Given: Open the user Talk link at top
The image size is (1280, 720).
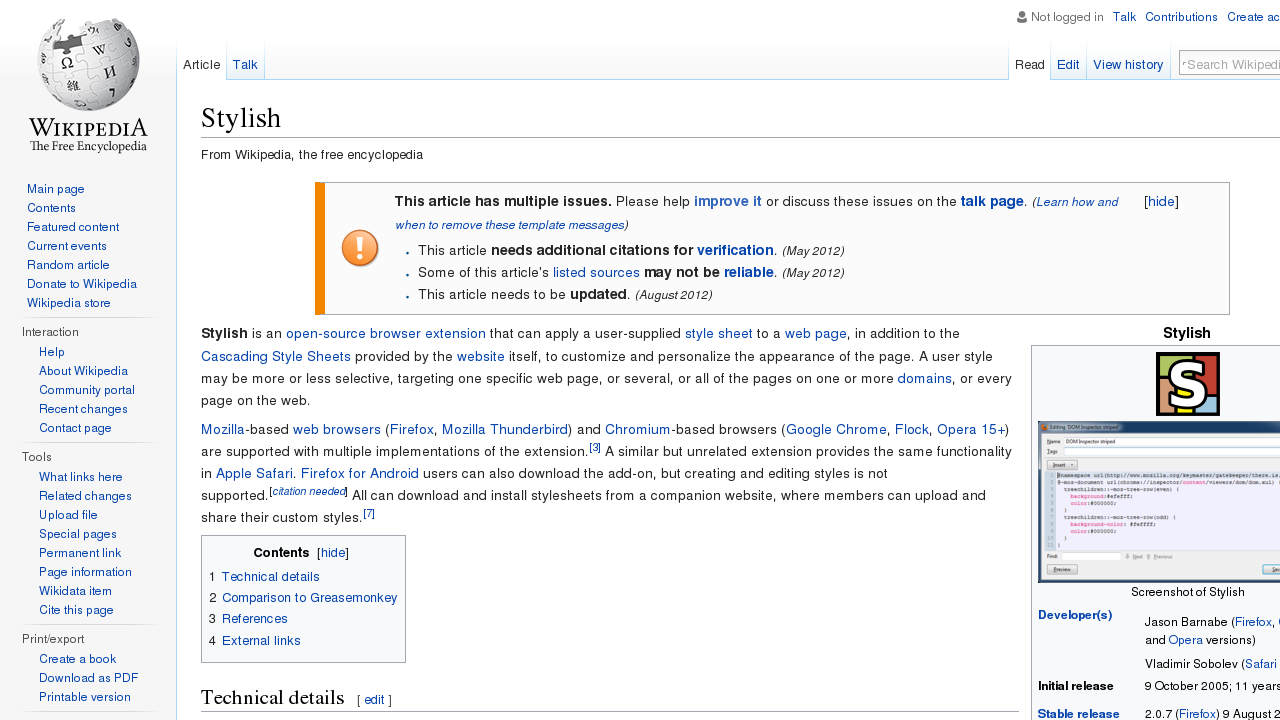Looking at the screenshot, I should (1124, 17).
